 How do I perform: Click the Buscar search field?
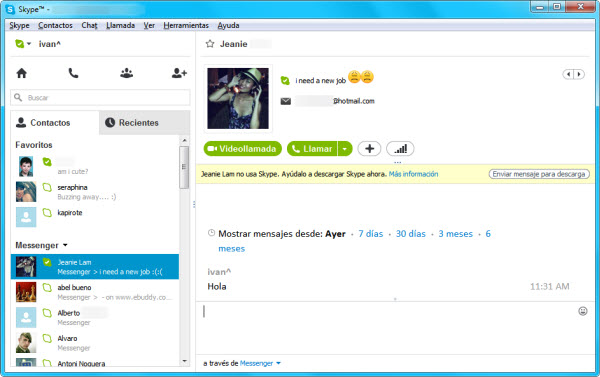click(x=100, y=98)
